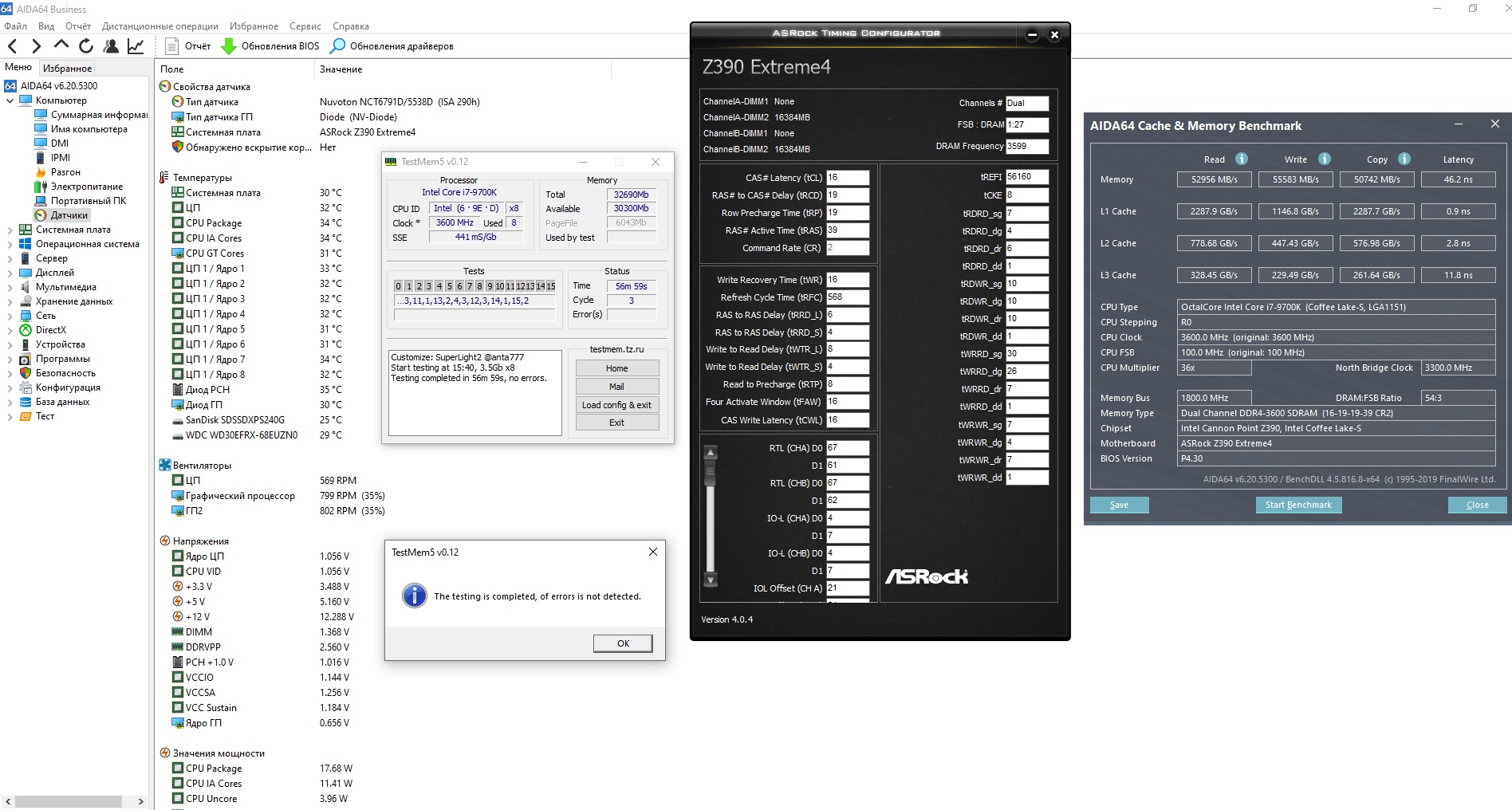1512x810 pixels.
Task: Click Load config & exit in TestMem5
Action: (616, 405)
